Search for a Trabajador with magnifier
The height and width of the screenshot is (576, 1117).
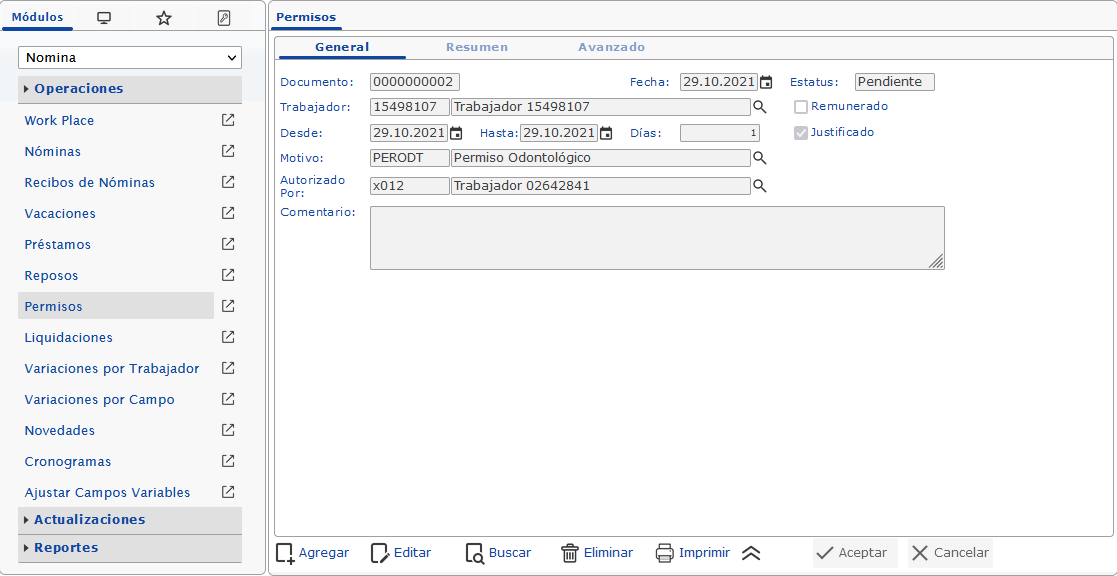pyautogui.click(x=760, y=107)
